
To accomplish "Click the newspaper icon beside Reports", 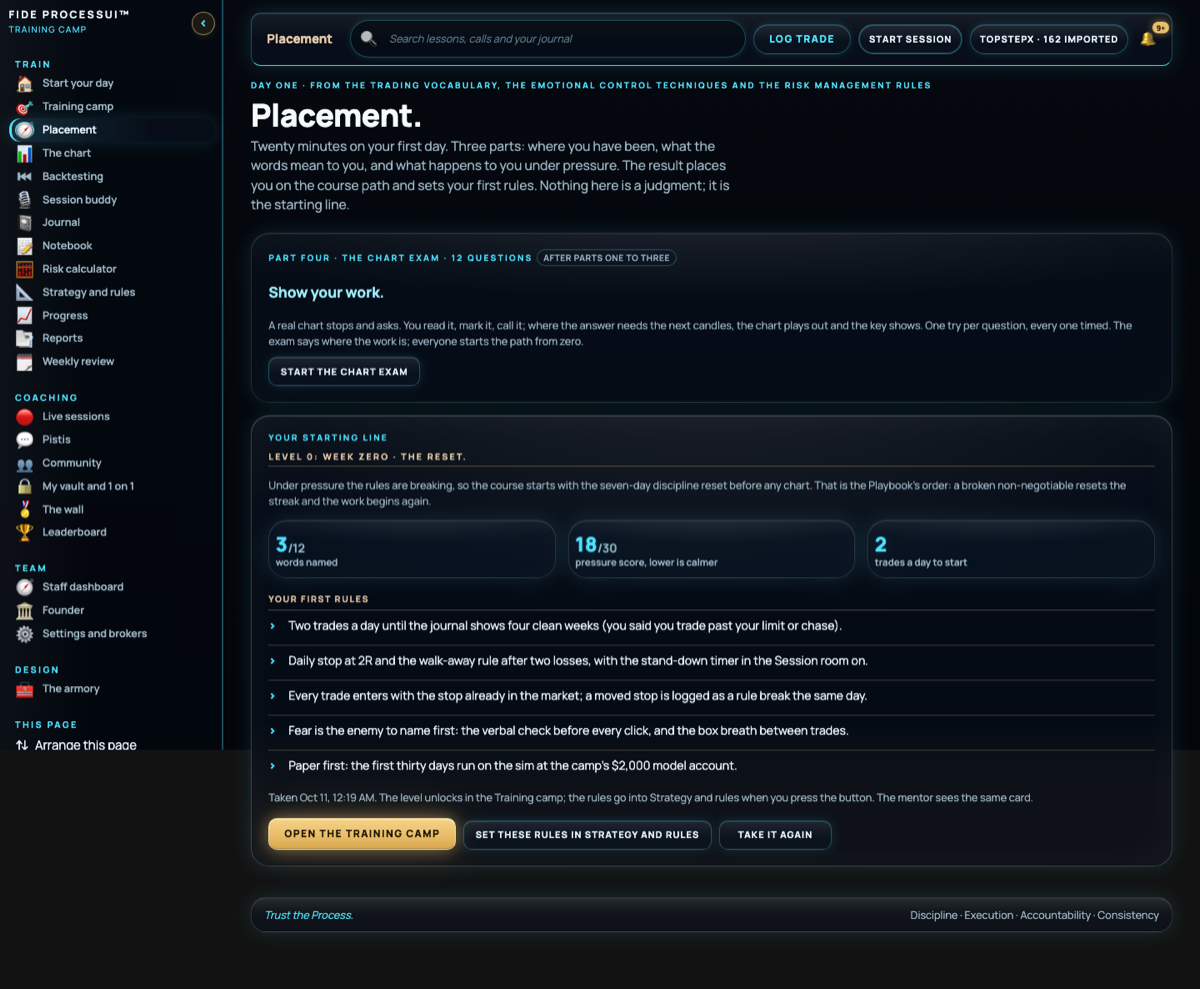I will [25, 338].
